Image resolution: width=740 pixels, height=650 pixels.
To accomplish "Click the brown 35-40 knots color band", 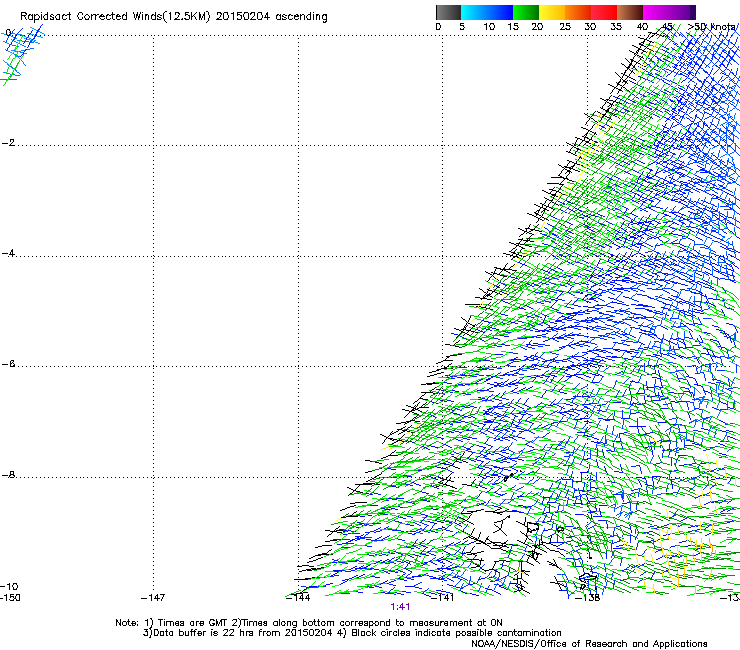I will (630, 12).
